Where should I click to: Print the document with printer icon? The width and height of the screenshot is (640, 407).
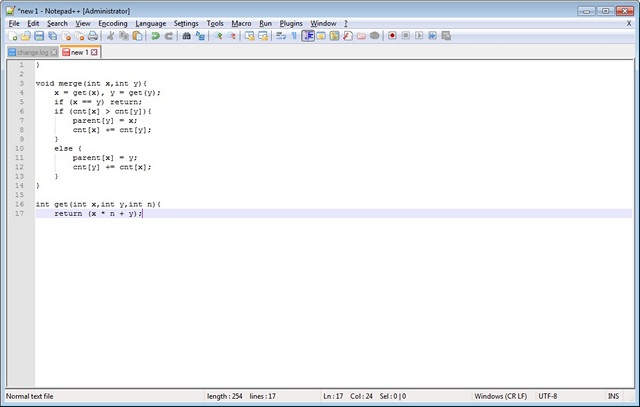click(93, 36)
